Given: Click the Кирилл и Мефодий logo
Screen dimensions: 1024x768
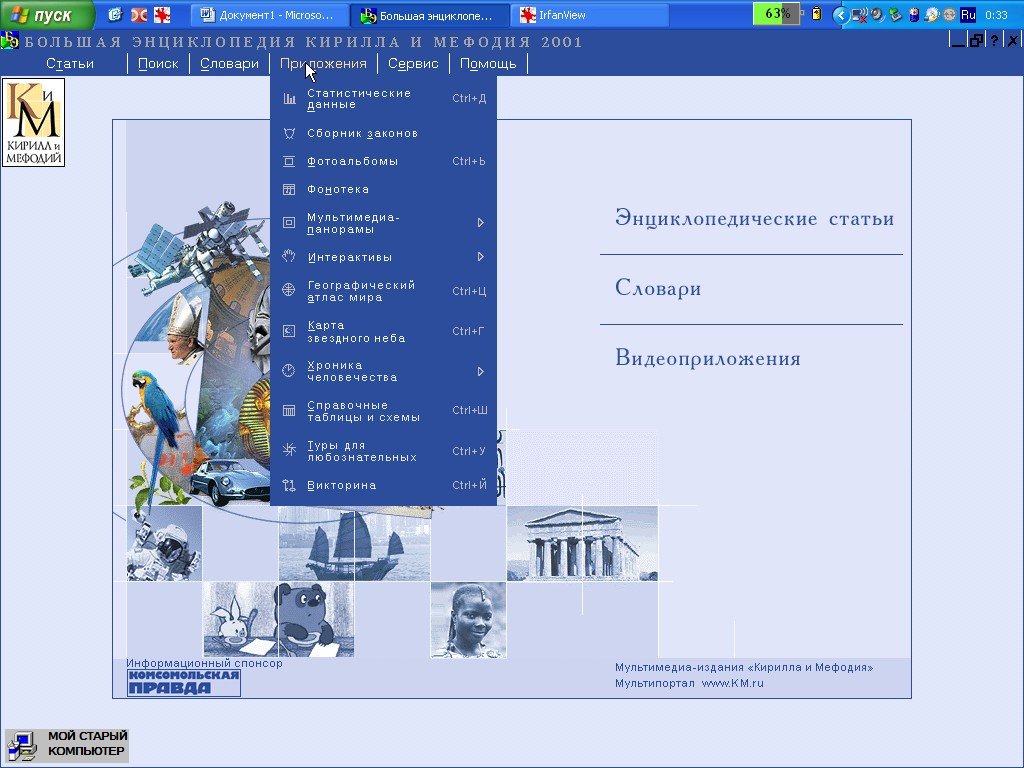Looking at the screenshot, I should 33,122.
